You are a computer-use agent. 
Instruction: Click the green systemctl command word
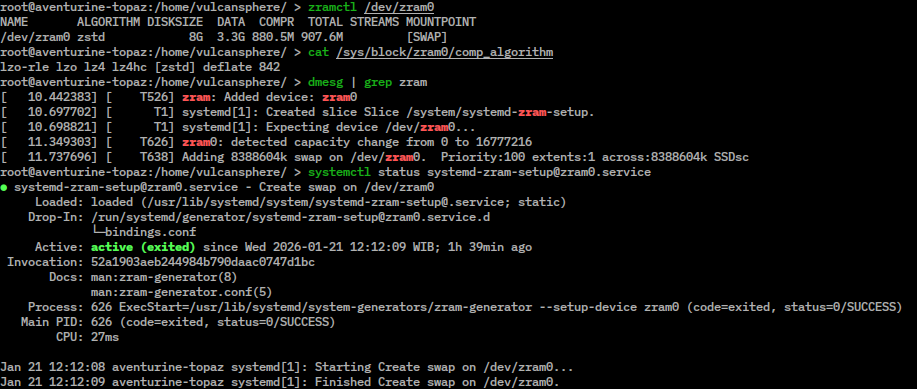click(339, 173)
